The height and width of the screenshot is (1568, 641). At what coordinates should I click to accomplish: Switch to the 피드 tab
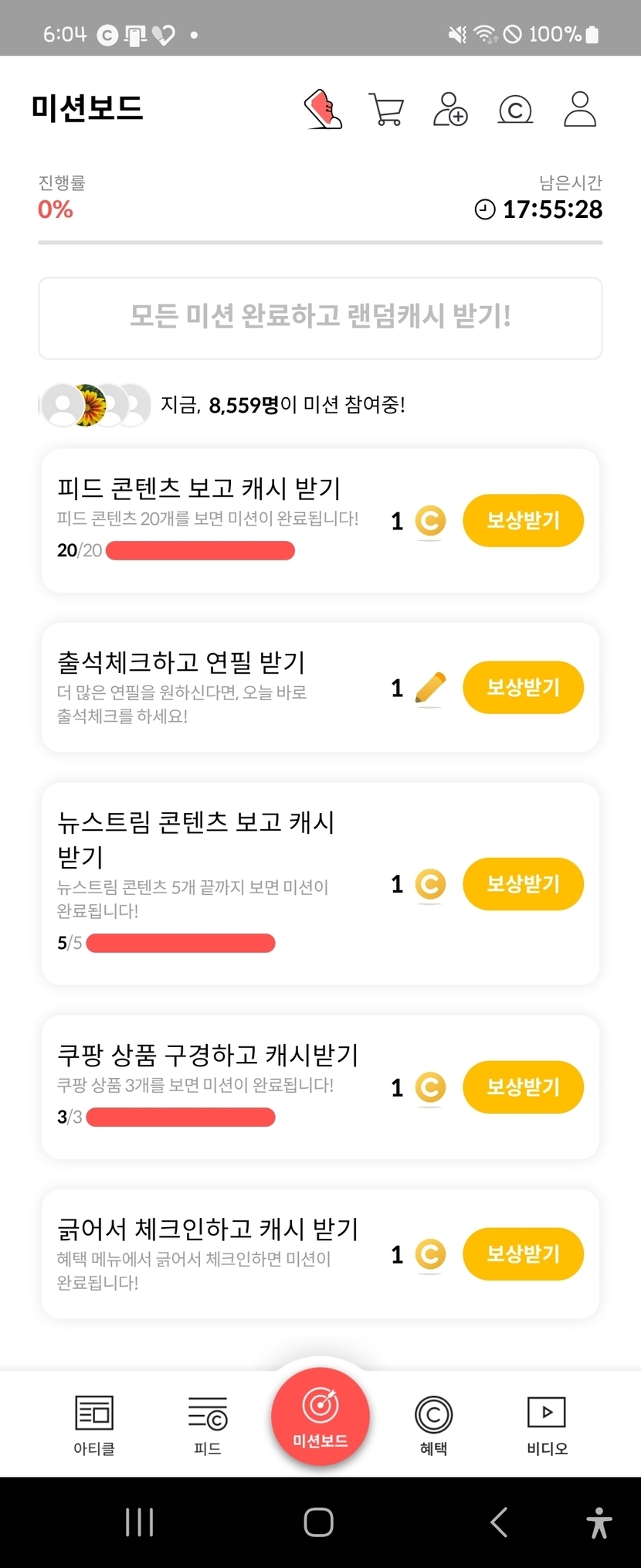click(x=208, y=1424)
